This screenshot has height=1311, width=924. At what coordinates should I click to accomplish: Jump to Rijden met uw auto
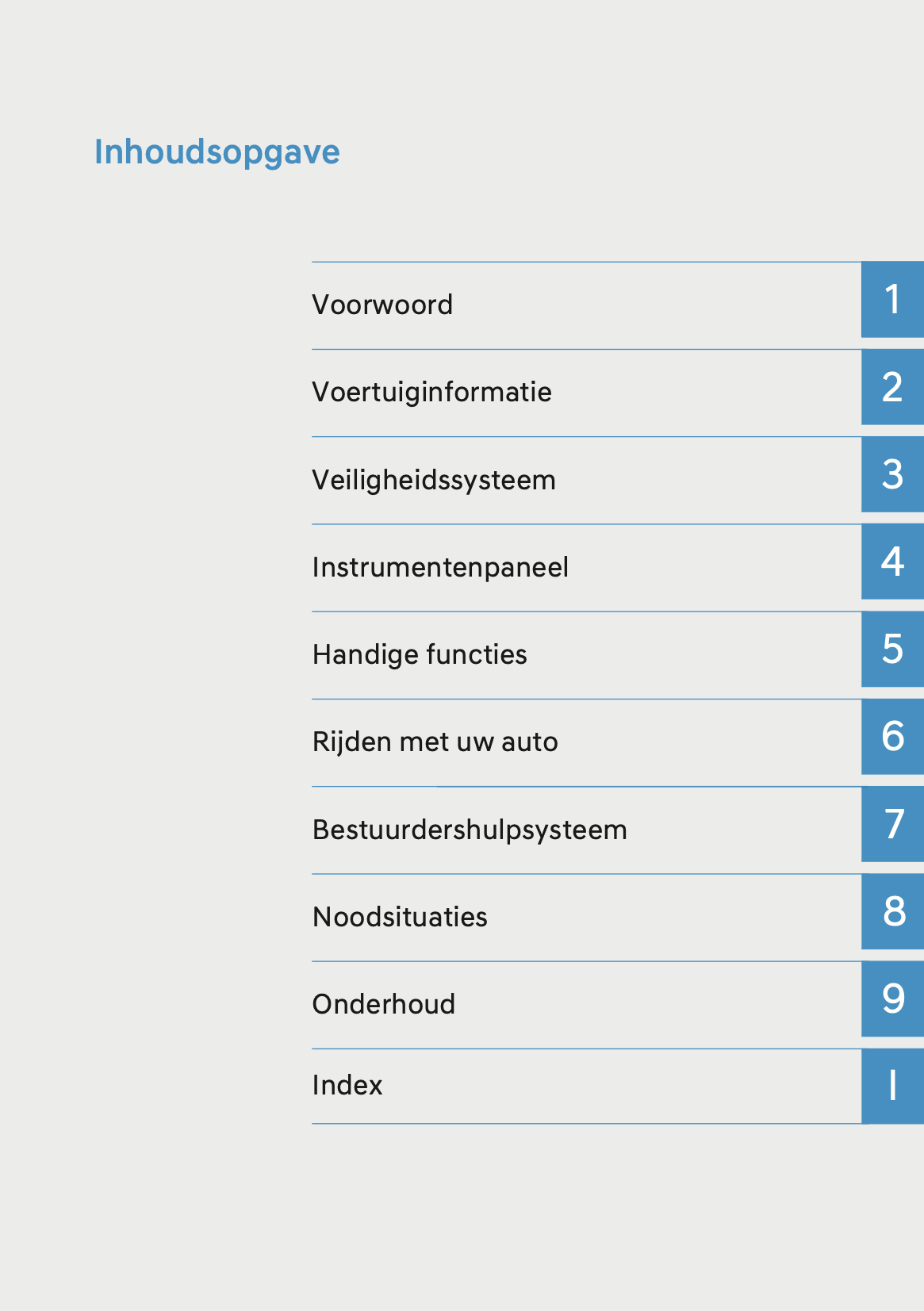(x=435, y=742)
